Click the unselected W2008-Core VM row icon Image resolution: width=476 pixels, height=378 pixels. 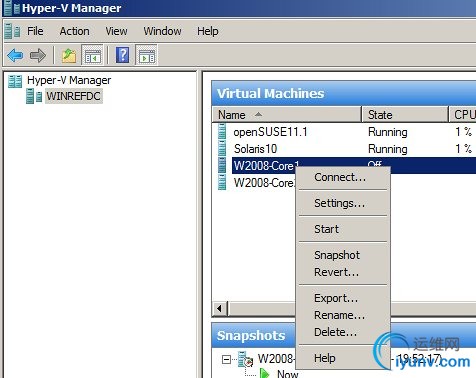coord(222,183)
